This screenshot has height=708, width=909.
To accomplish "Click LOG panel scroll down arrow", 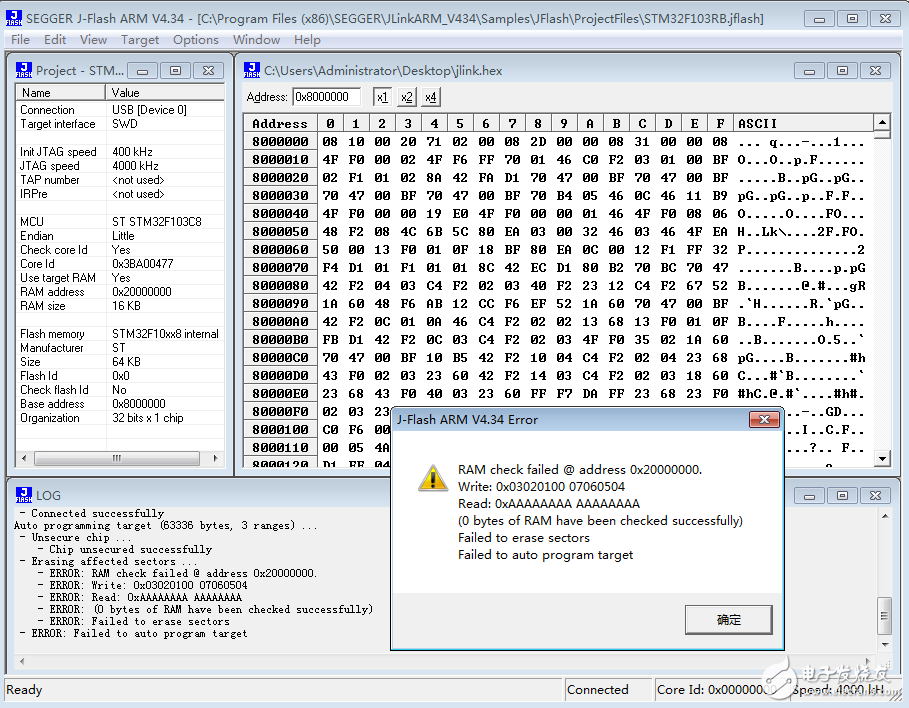I will (885, 644).
